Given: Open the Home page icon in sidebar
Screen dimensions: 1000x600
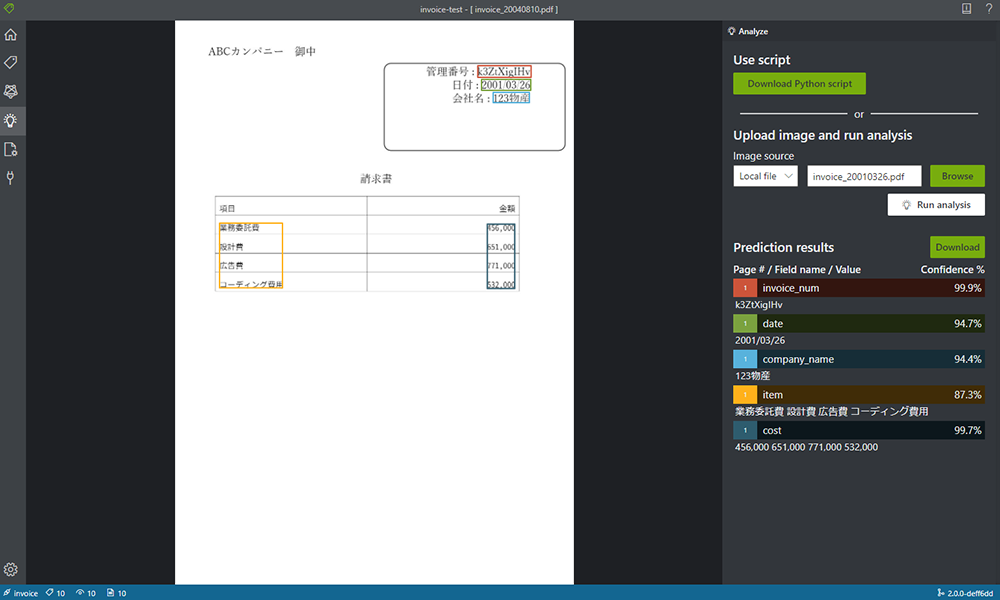Looking at the screenshot, I should point(11,34).
